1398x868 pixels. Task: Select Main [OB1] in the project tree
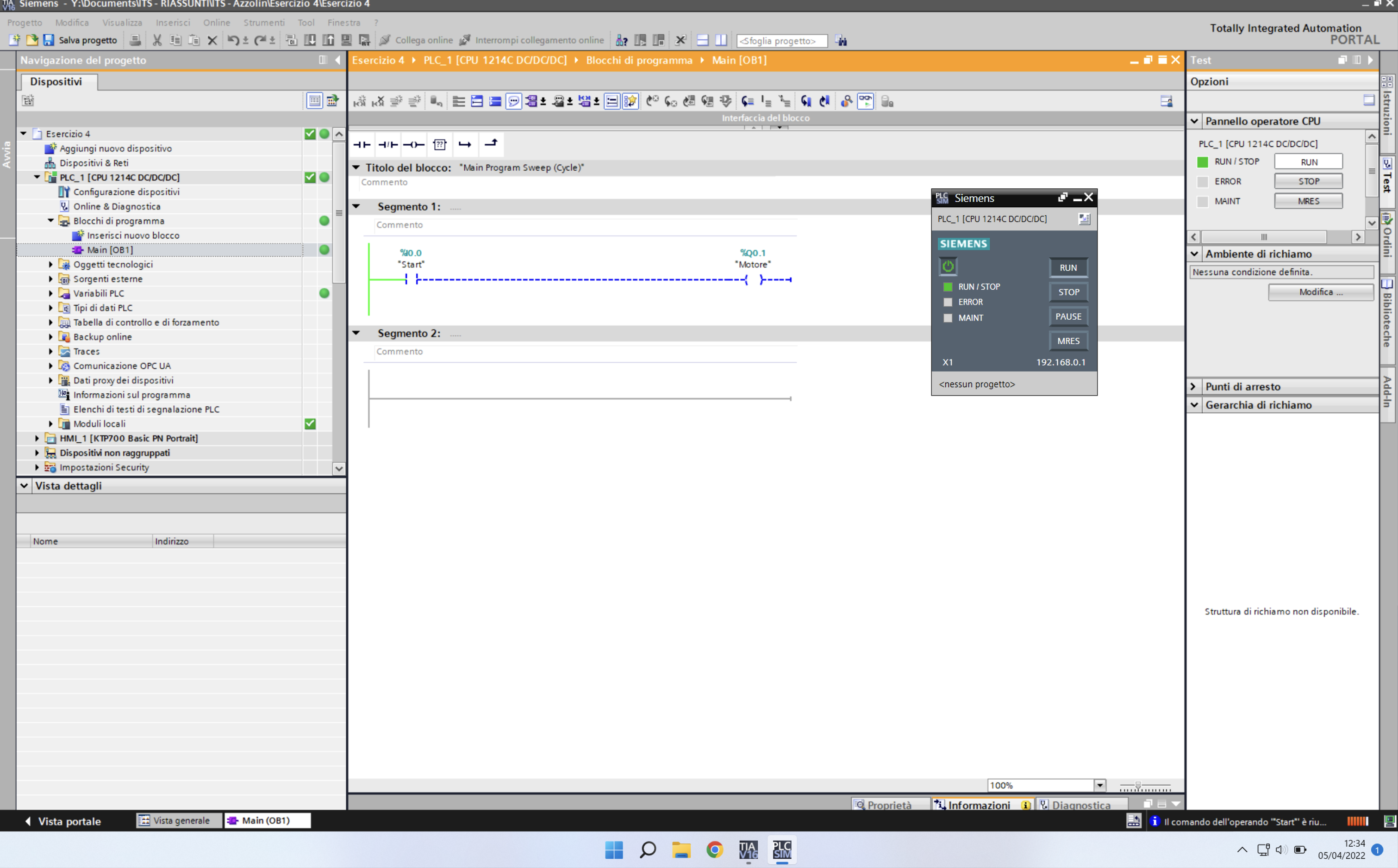click(110, 250)
